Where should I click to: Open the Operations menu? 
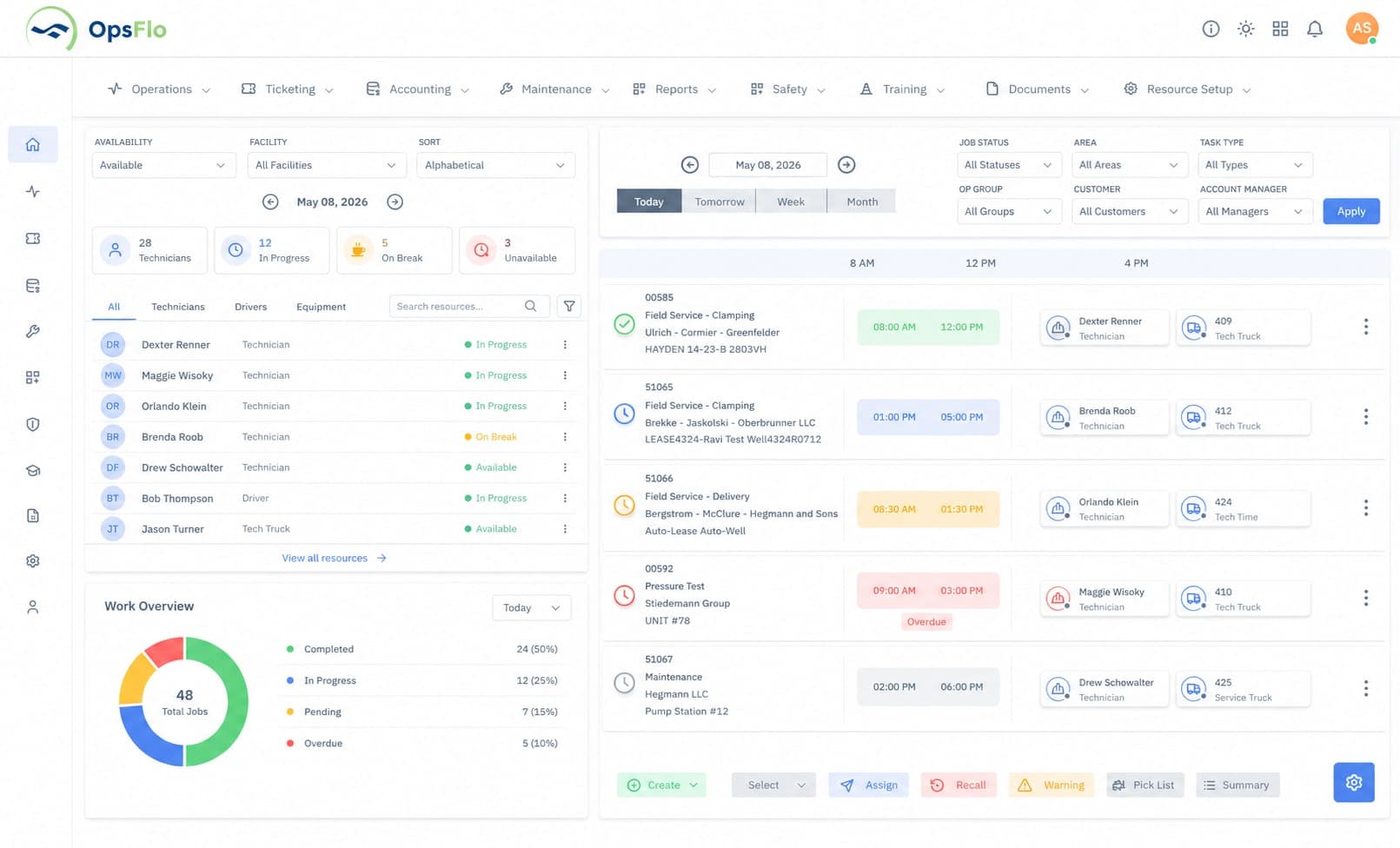[x=159, y=89]
